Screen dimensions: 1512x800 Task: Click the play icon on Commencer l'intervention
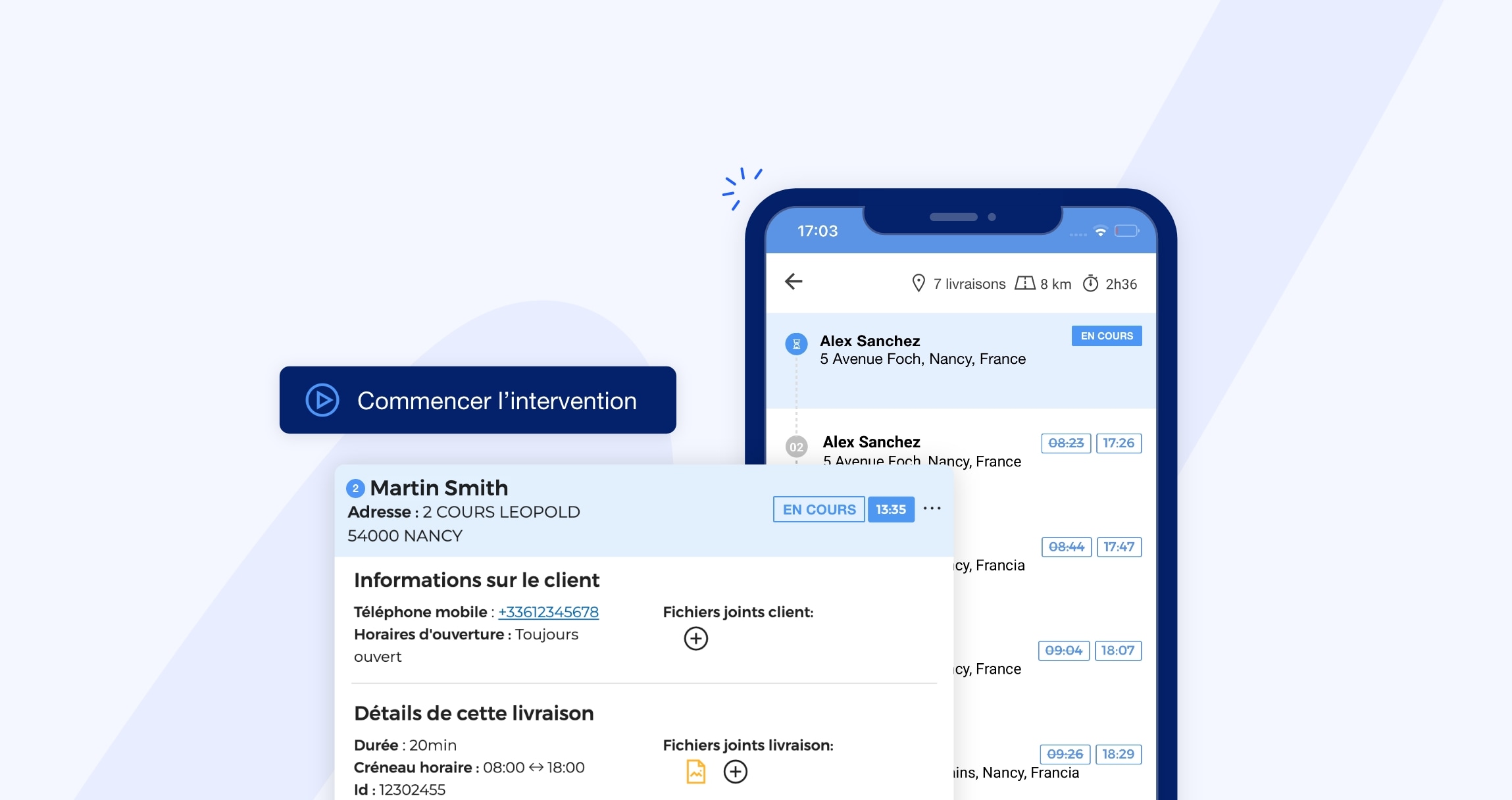coord(322,400)
